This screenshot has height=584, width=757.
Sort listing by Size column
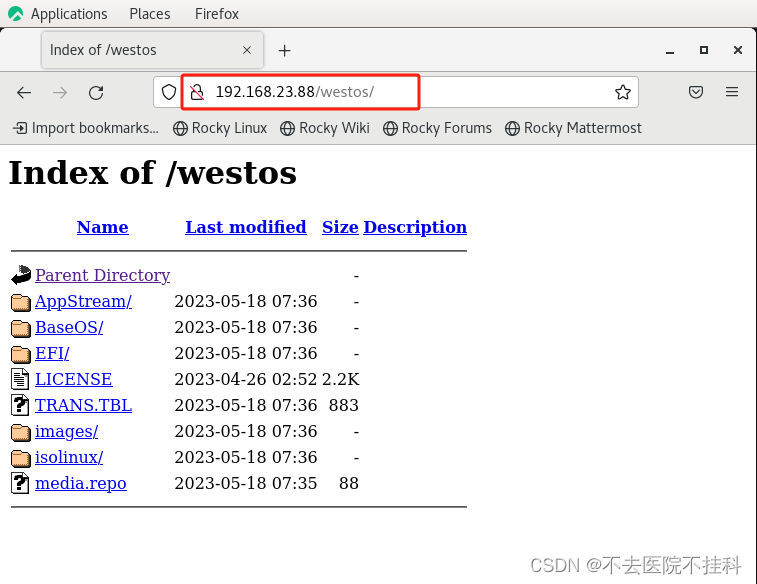click(x=340, y=227)
